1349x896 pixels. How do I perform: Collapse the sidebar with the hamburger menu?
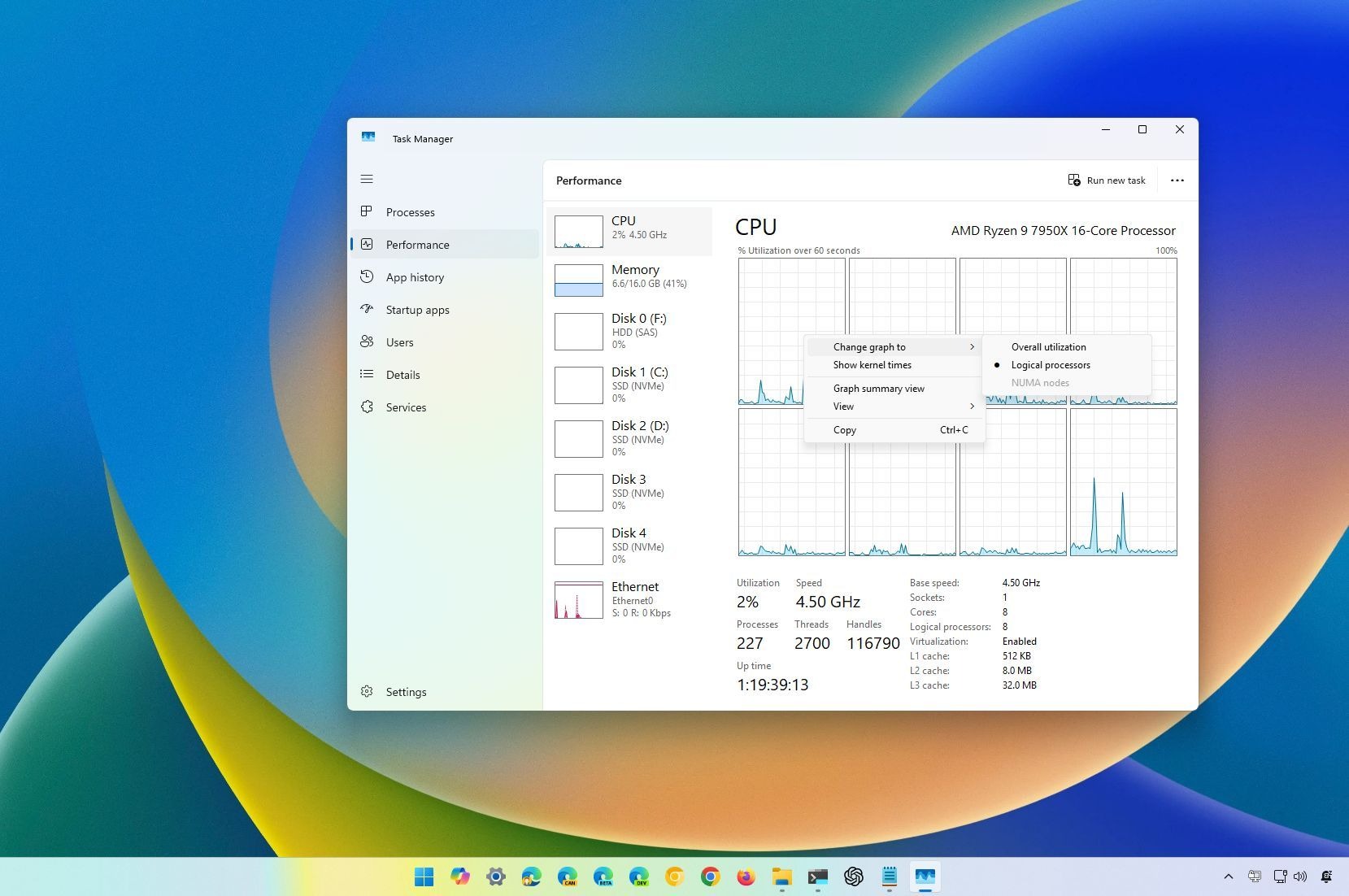pyautogui.click(x=367, y=178)
